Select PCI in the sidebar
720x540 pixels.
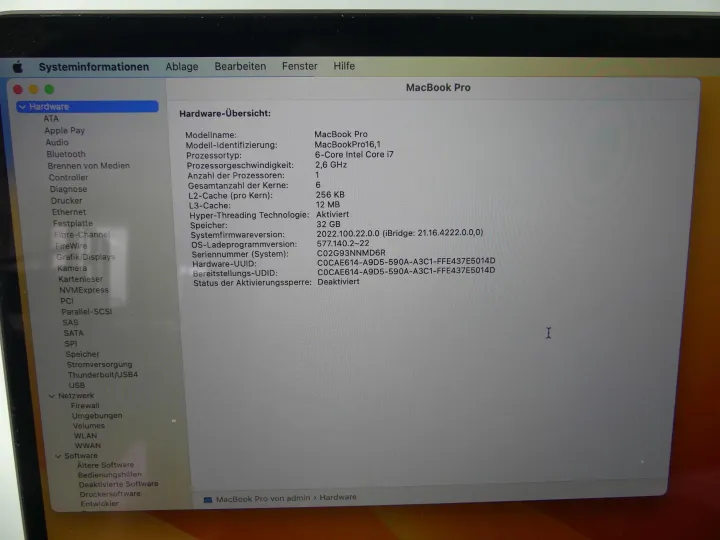click(x=67, y=301)
